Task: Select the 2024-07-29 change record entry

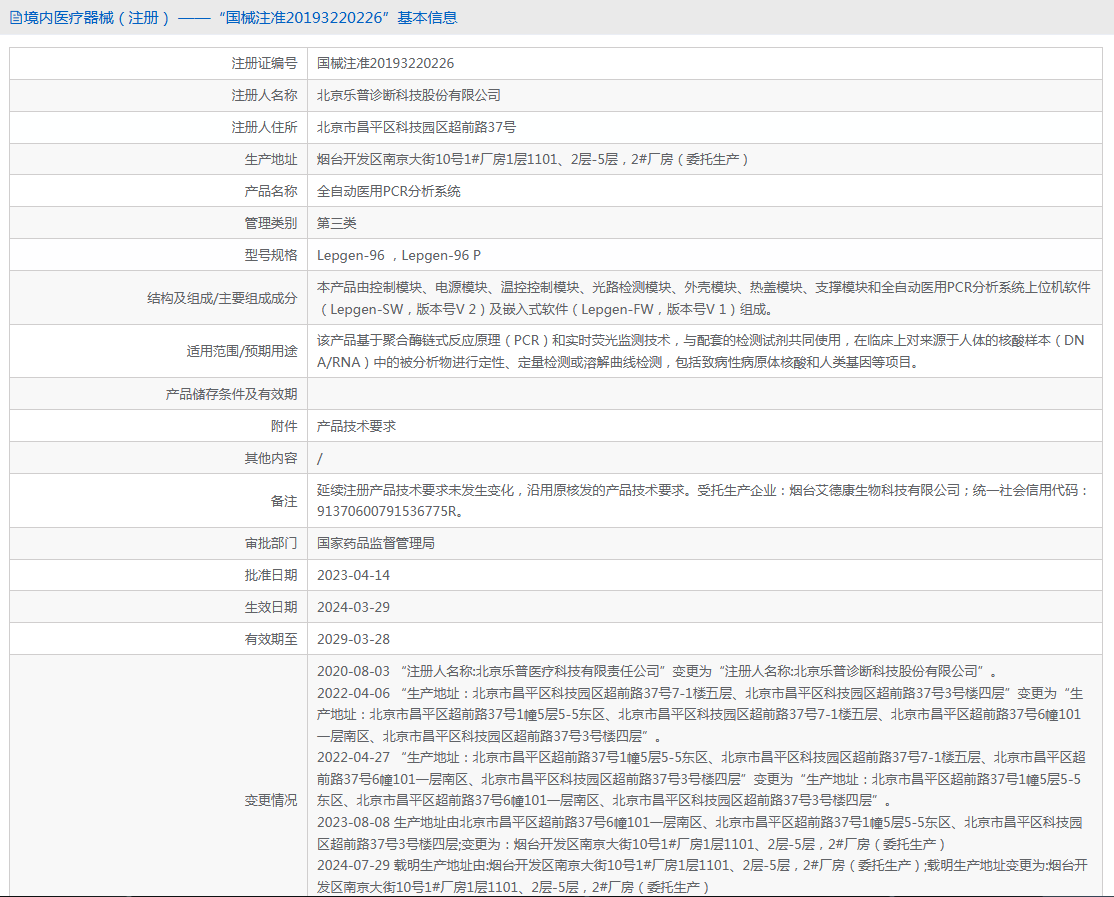Action: (x=702, y=876)
